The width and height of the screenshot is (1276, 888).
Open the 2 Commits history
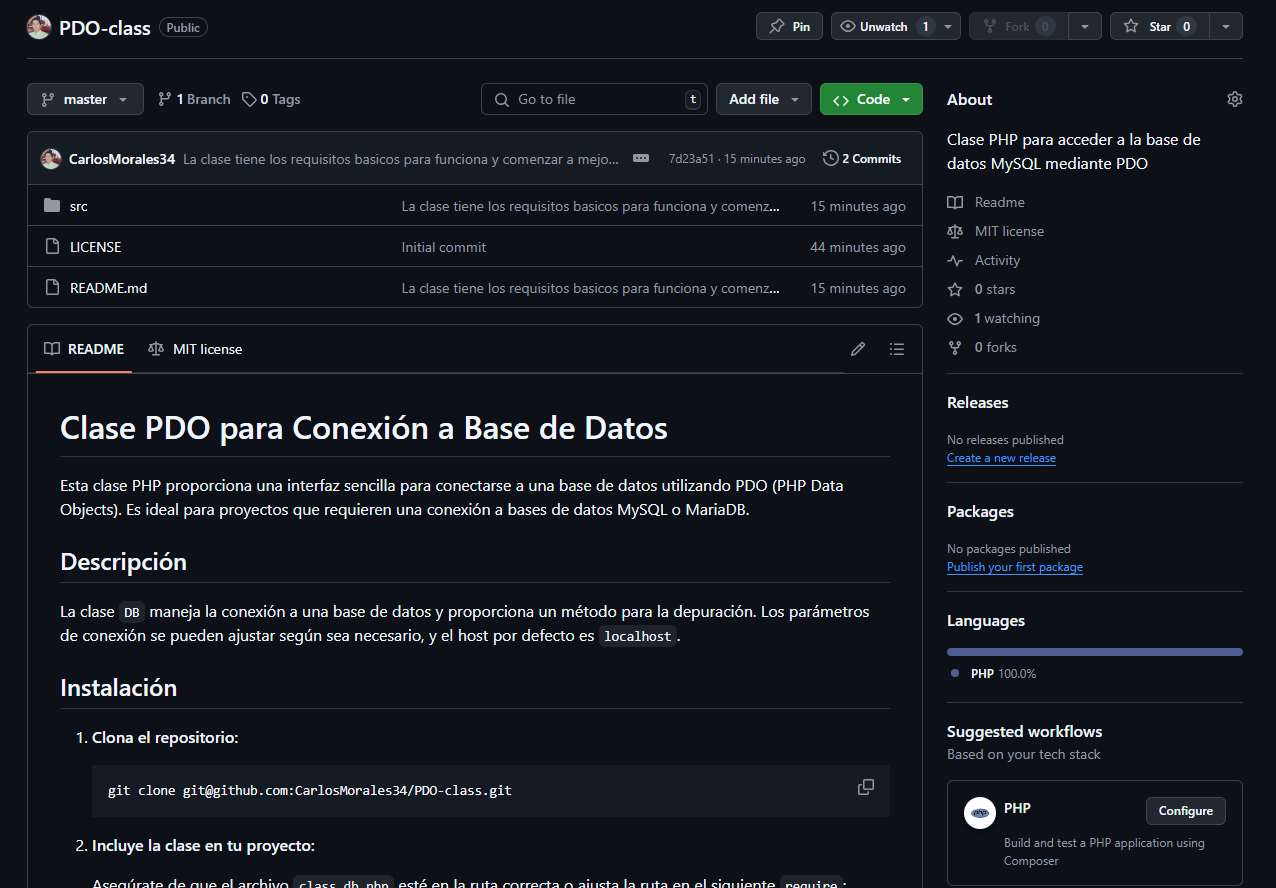point(862,159)
